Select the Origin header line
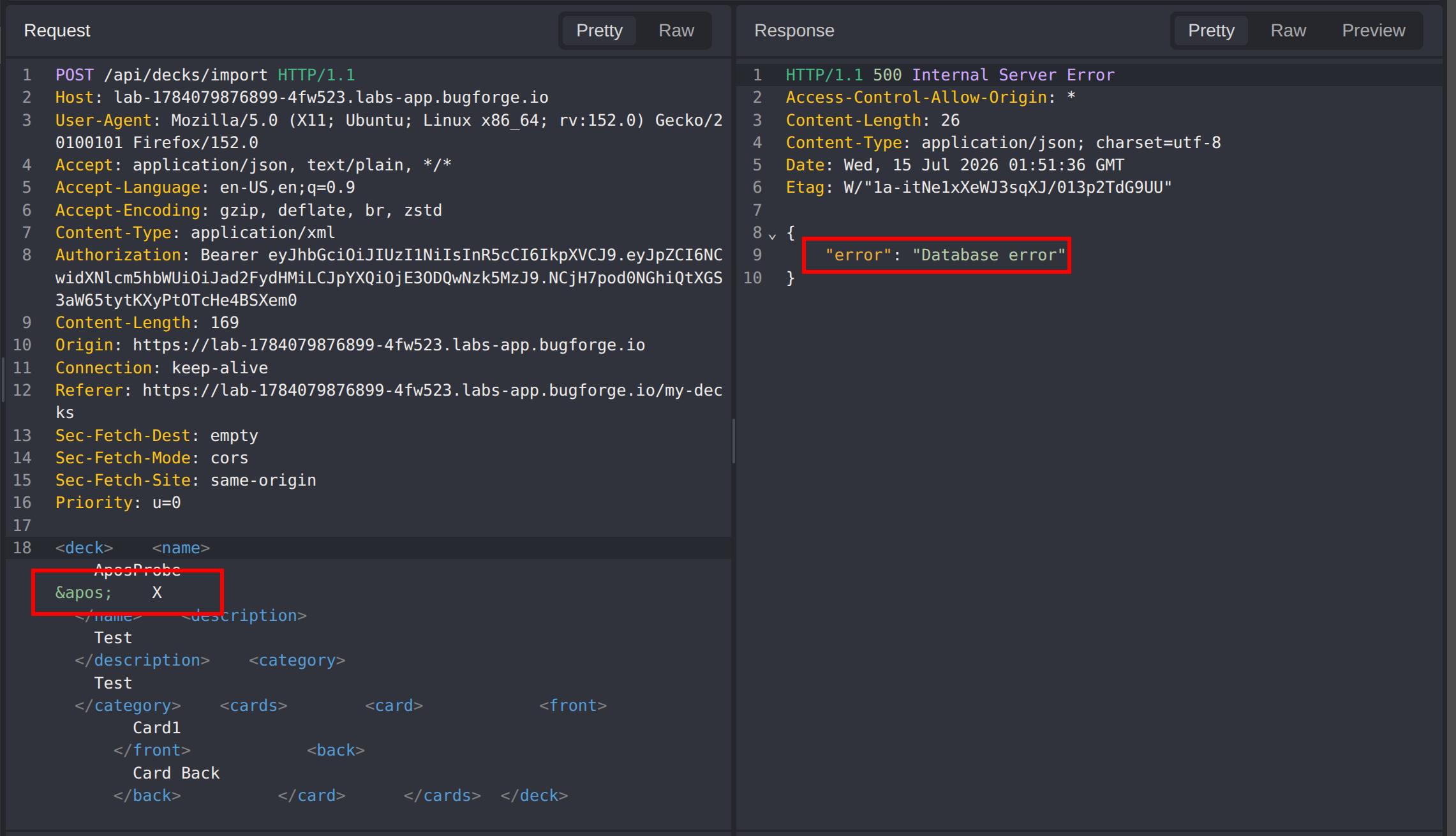The height and width of the screenshot is (836, 1456). click(x=350, y=345)
